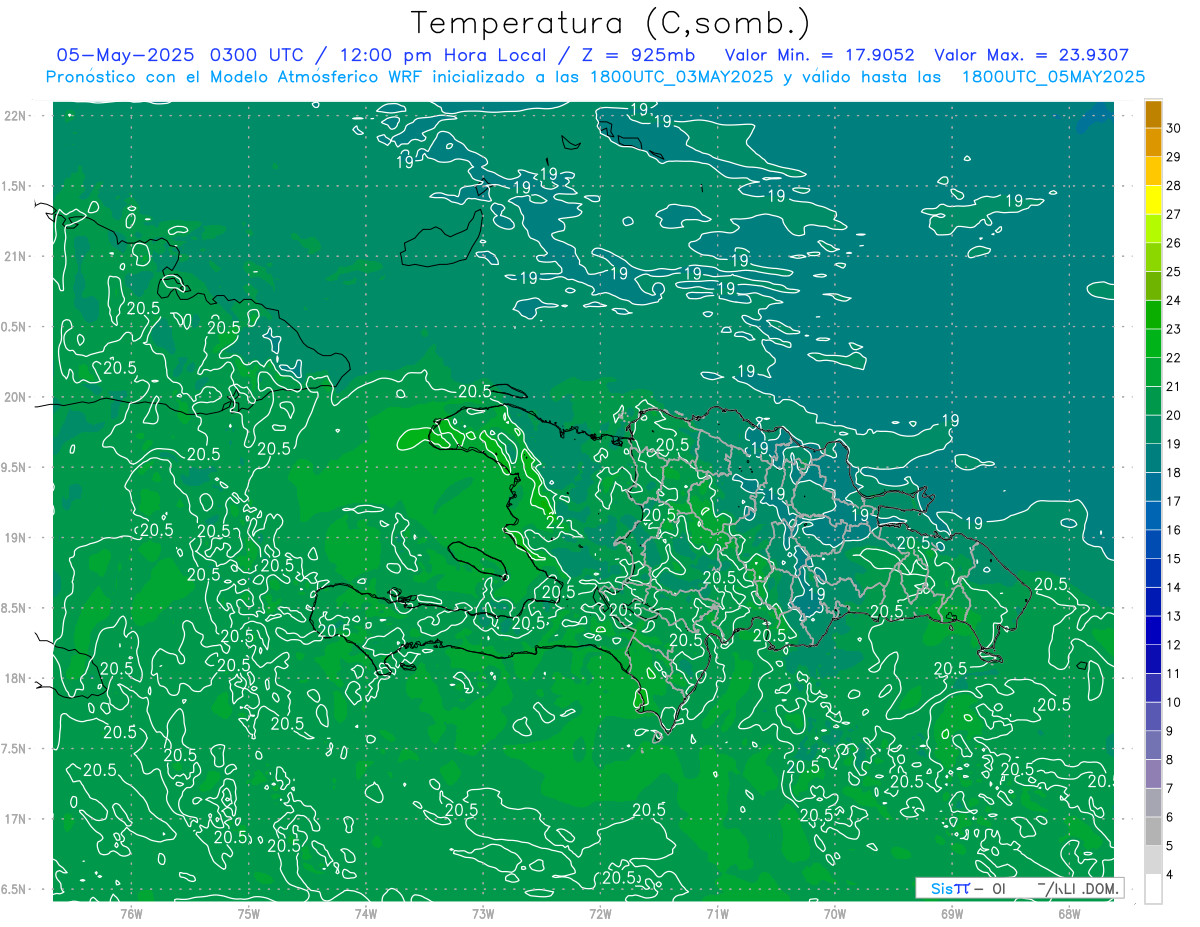Click the "17N" latitude label
This screenshot has height=927, width=1200.
click(x=16, y=819)
